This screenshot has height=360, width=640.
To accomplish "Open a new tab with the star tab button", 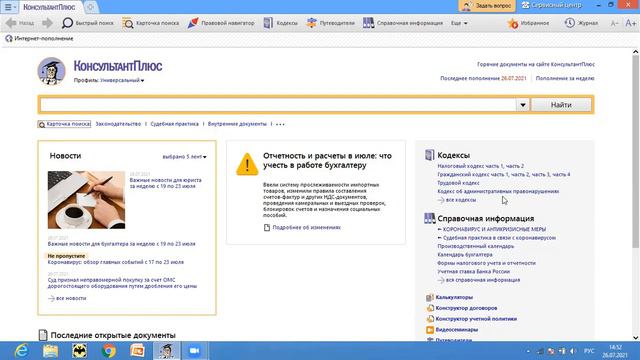I will 91,7.
